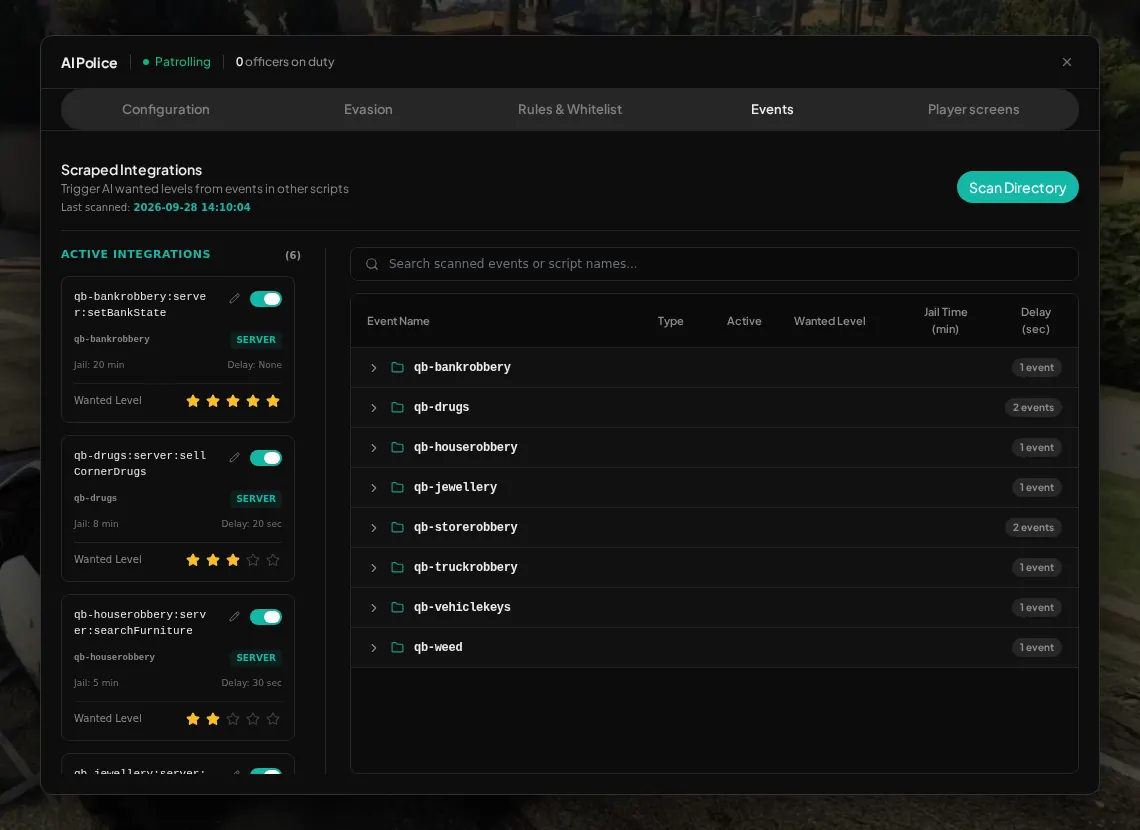Image resolution: width=1140 pixels, height=830 pixels.
Task: Set qb-houserobbery wanted level to five stars
Action: (273, 719)
